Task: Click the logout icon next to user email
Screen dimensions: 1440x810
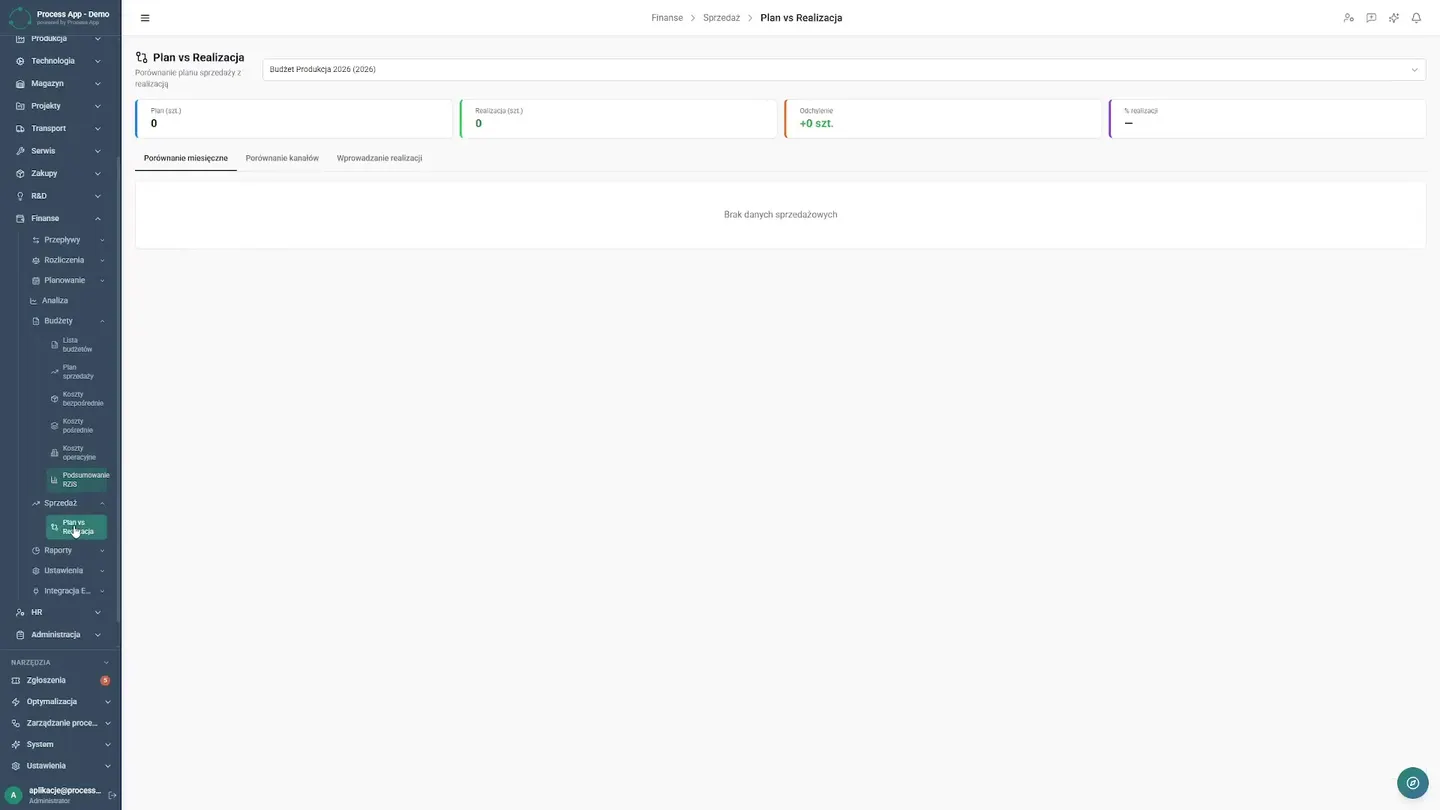Action: (112, 795)
